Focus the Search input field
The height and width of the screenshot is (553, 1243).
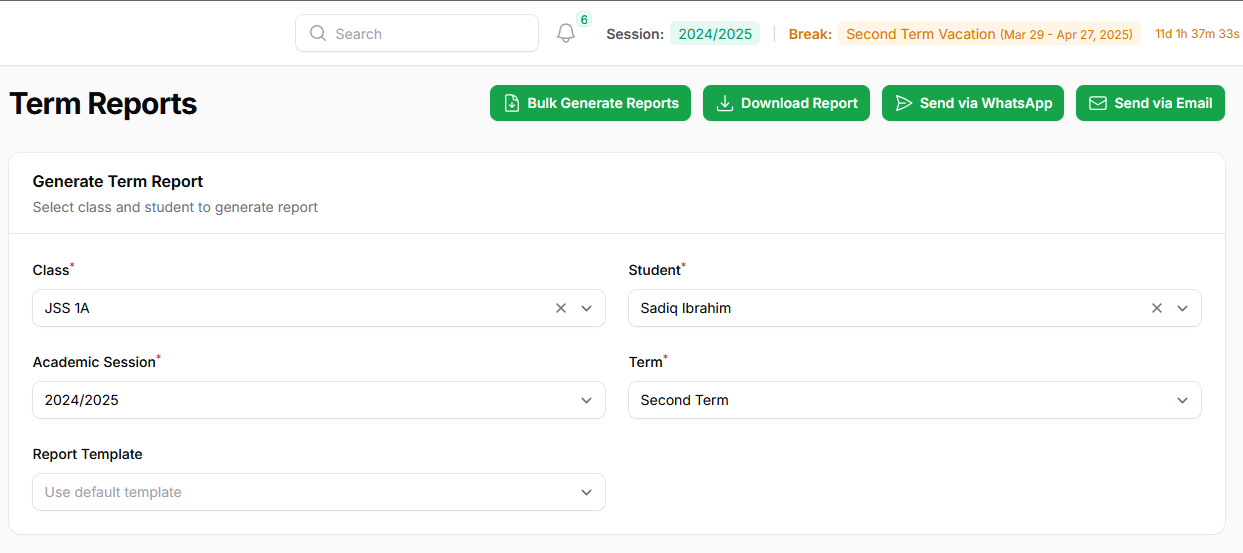click(x=430, y=33)
